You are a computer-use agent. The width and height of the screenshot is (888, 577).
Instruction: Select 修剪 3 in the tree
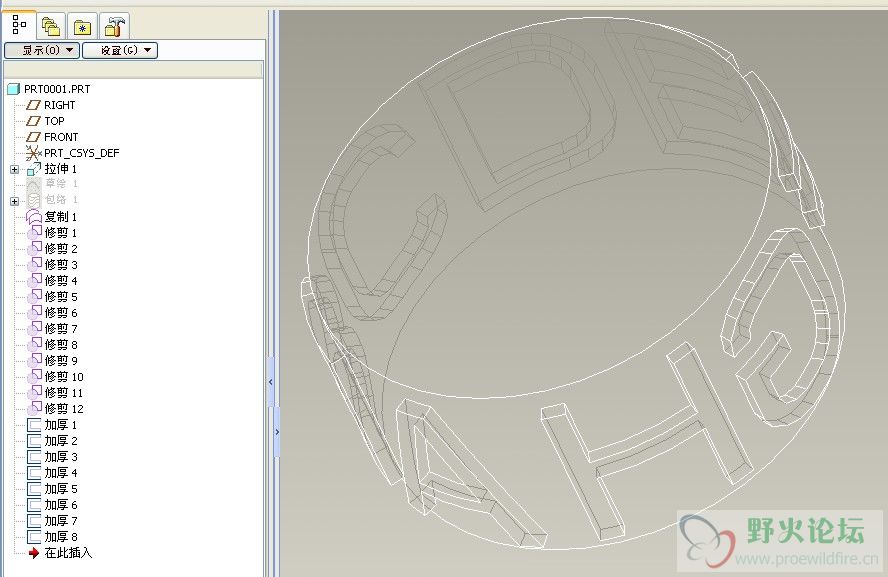[61, 264]
